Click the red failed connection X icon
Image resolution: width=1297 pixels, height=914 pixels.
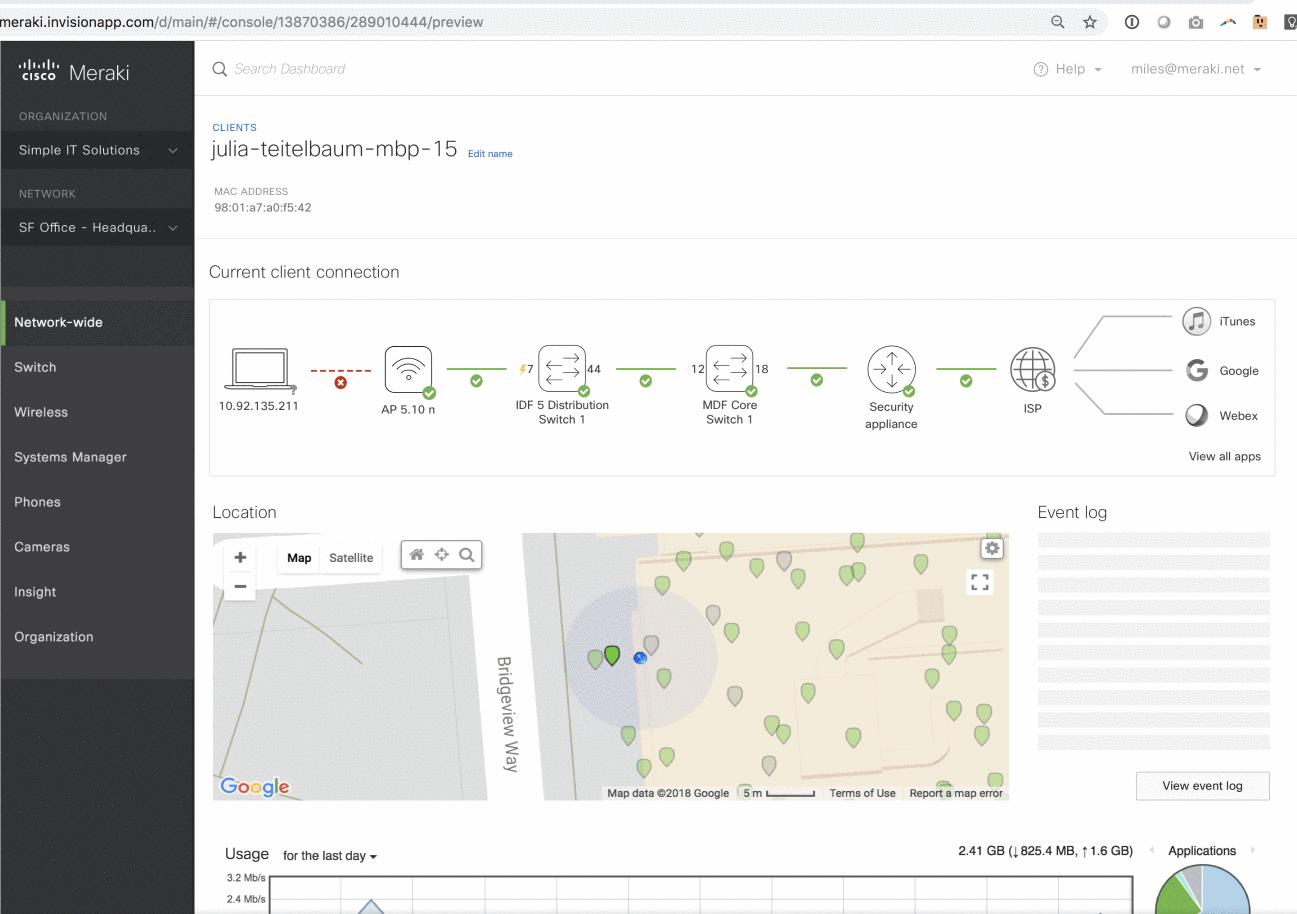click(340, 383)
